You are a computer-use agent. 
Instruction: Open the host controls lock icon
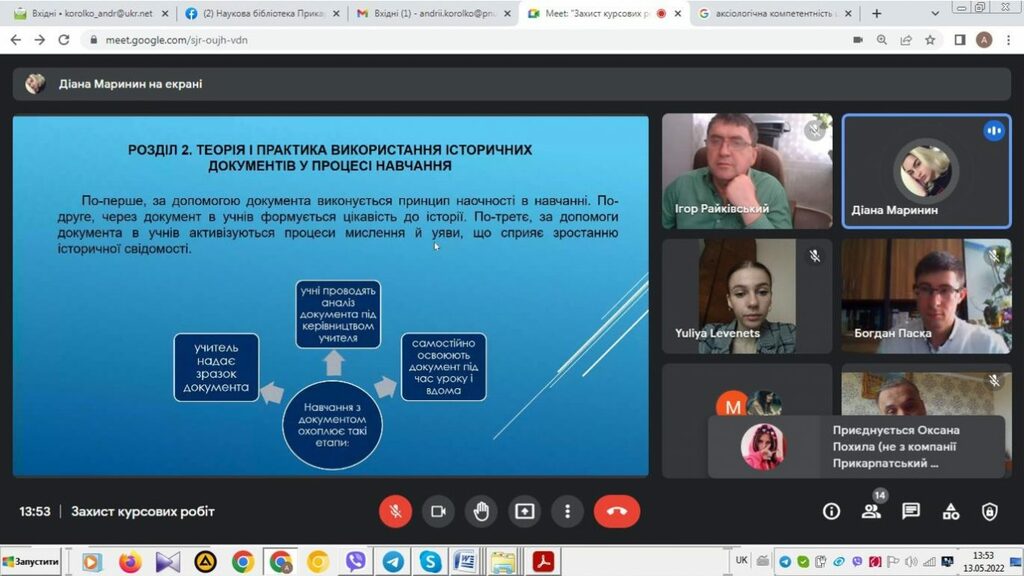coord(989,511)
